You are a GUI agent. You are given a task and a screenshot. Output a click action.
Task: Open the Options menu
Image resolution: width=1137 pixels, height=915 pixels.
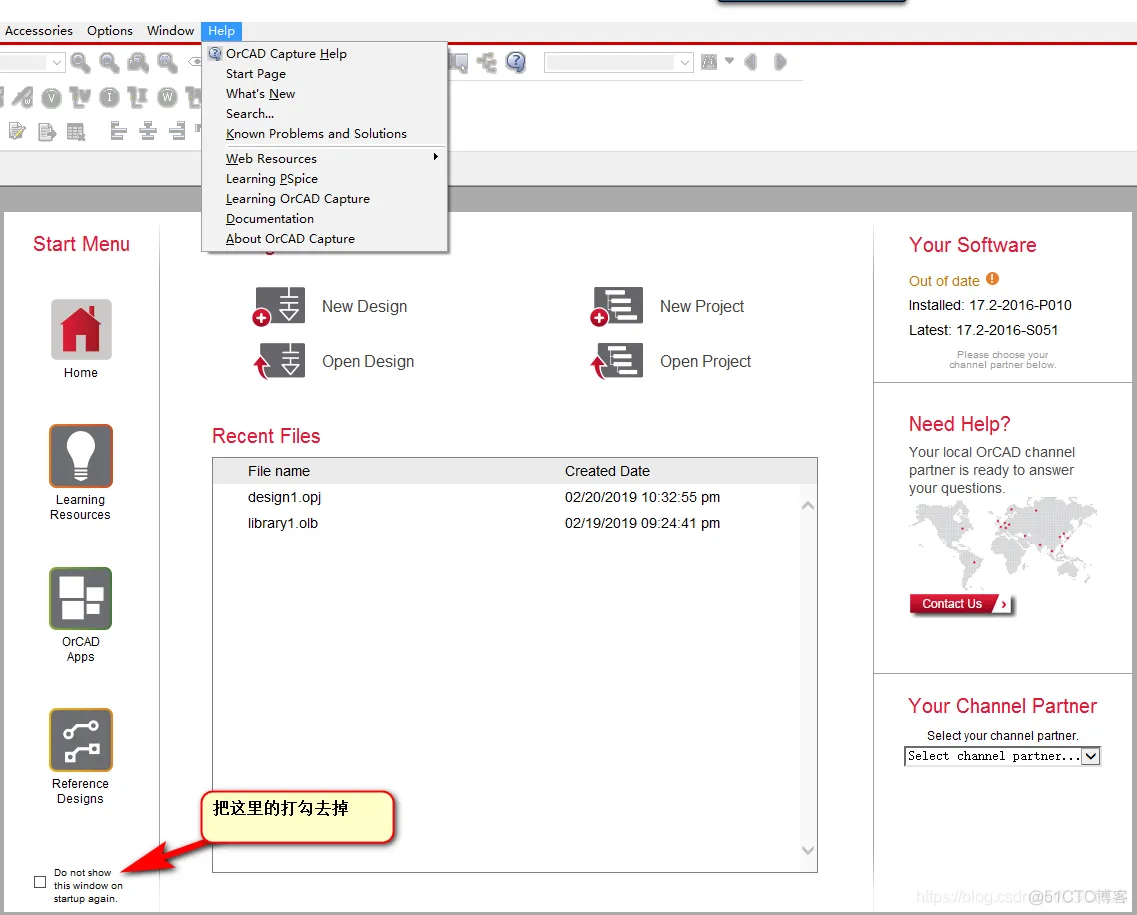[109, 30]
